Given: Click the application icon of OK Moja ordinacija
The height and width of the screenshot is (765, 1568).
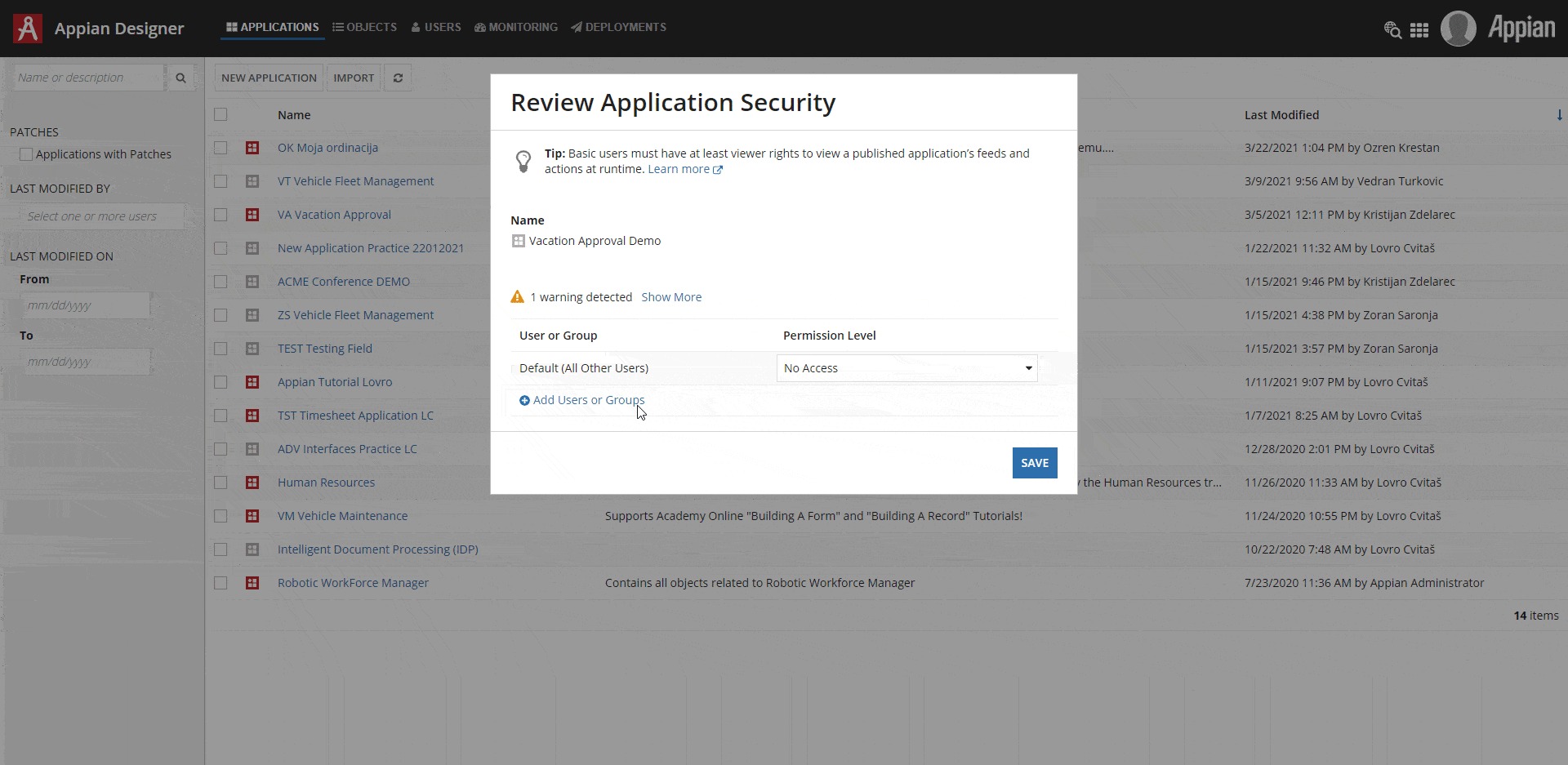Looking at the screenshot, I should click(252, 148).
